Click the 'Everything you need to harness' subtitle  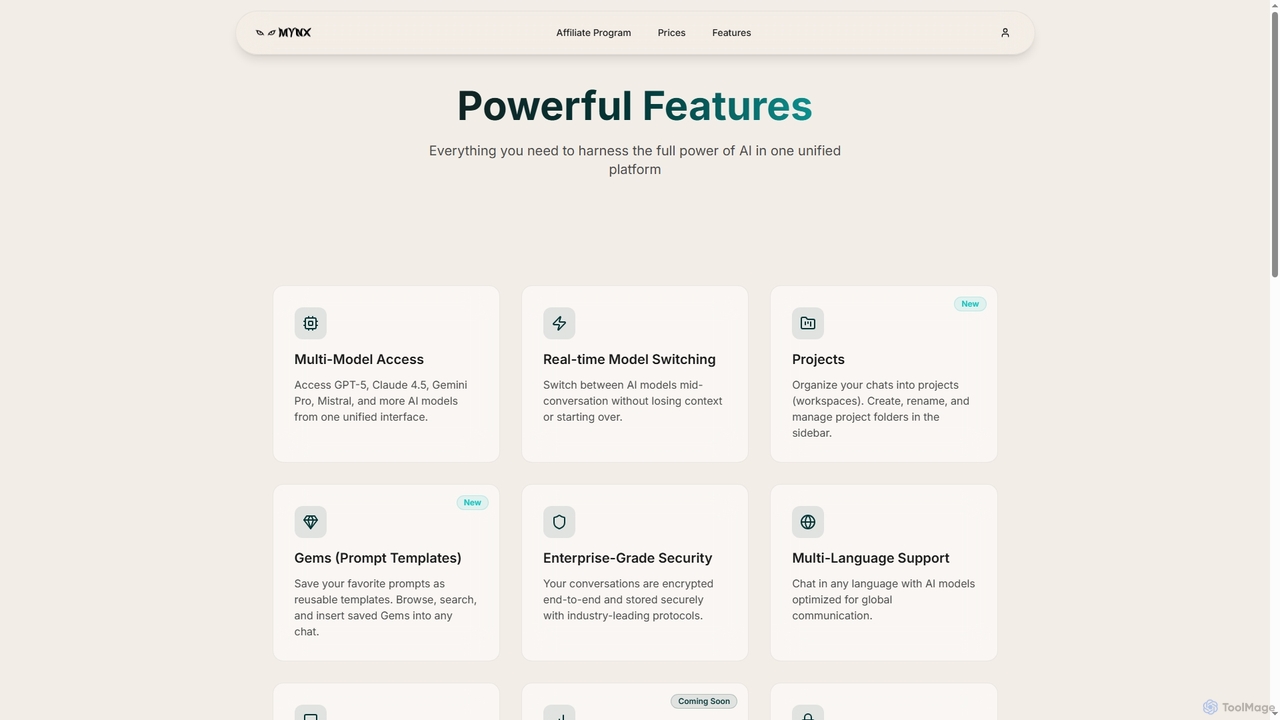pyautogui.click(x=635, y=160)
